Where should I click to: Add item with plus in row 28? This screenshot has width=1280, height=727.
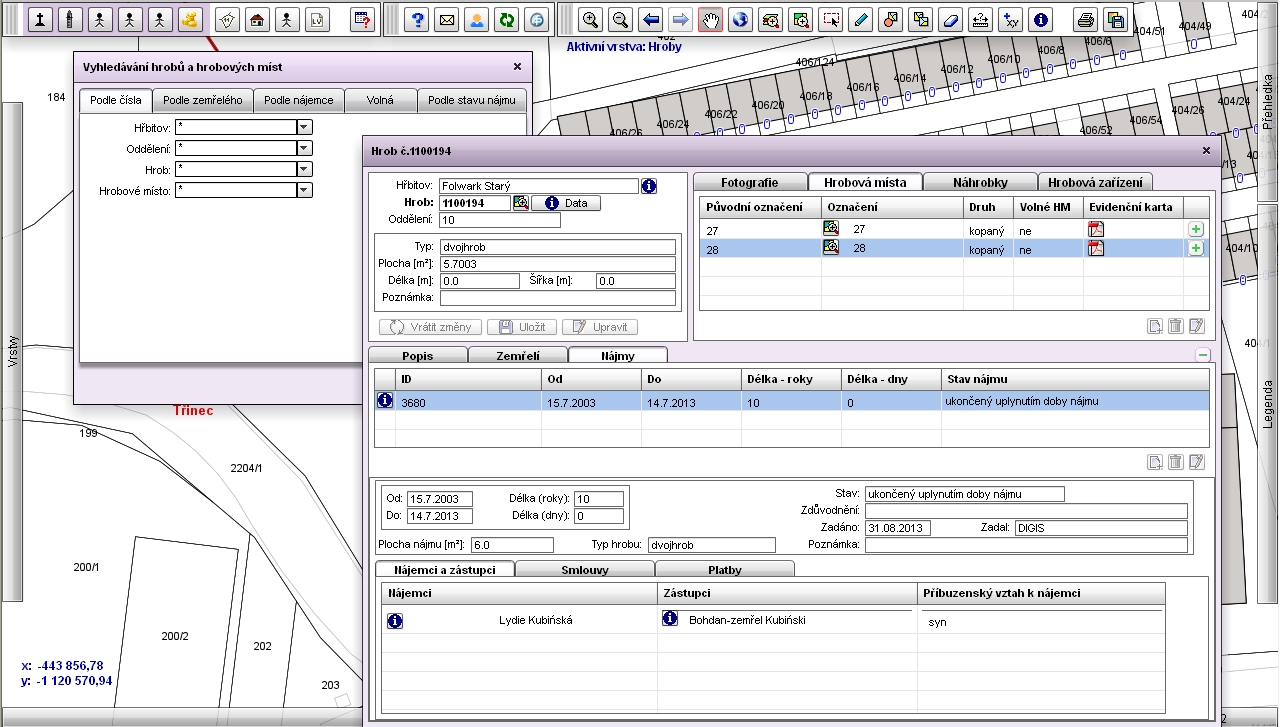point(1196,249)
